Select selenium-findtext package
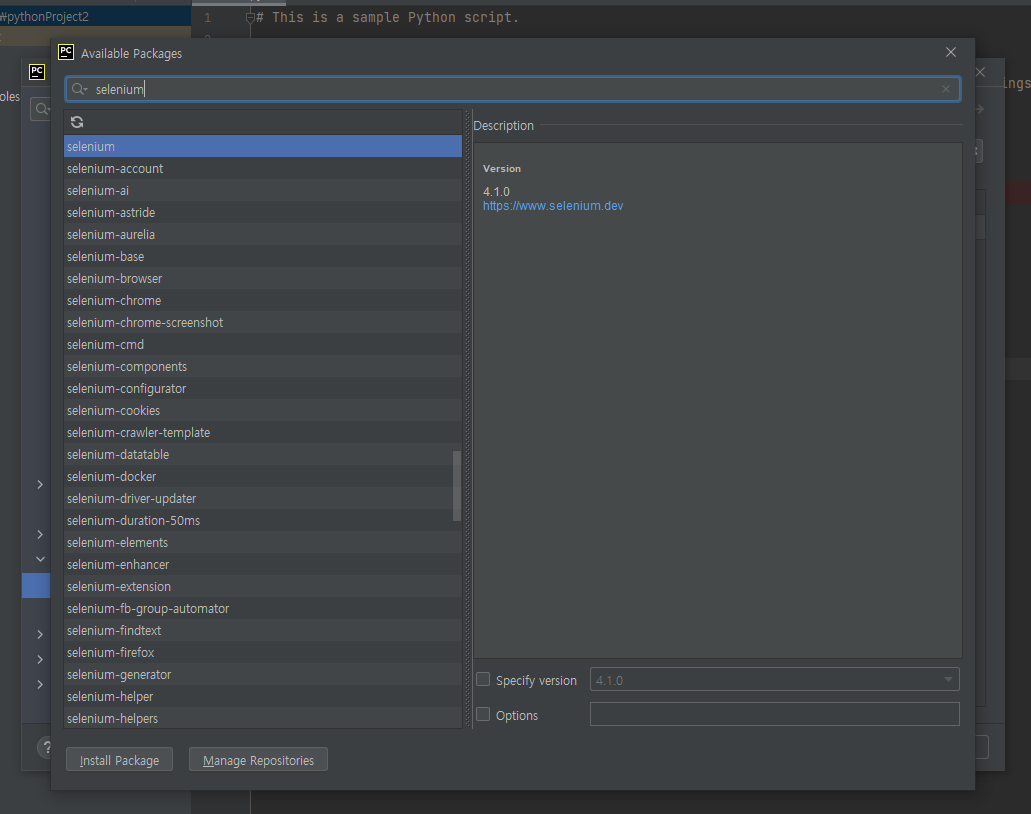1031x814 pixels. (x=263, y=631)
